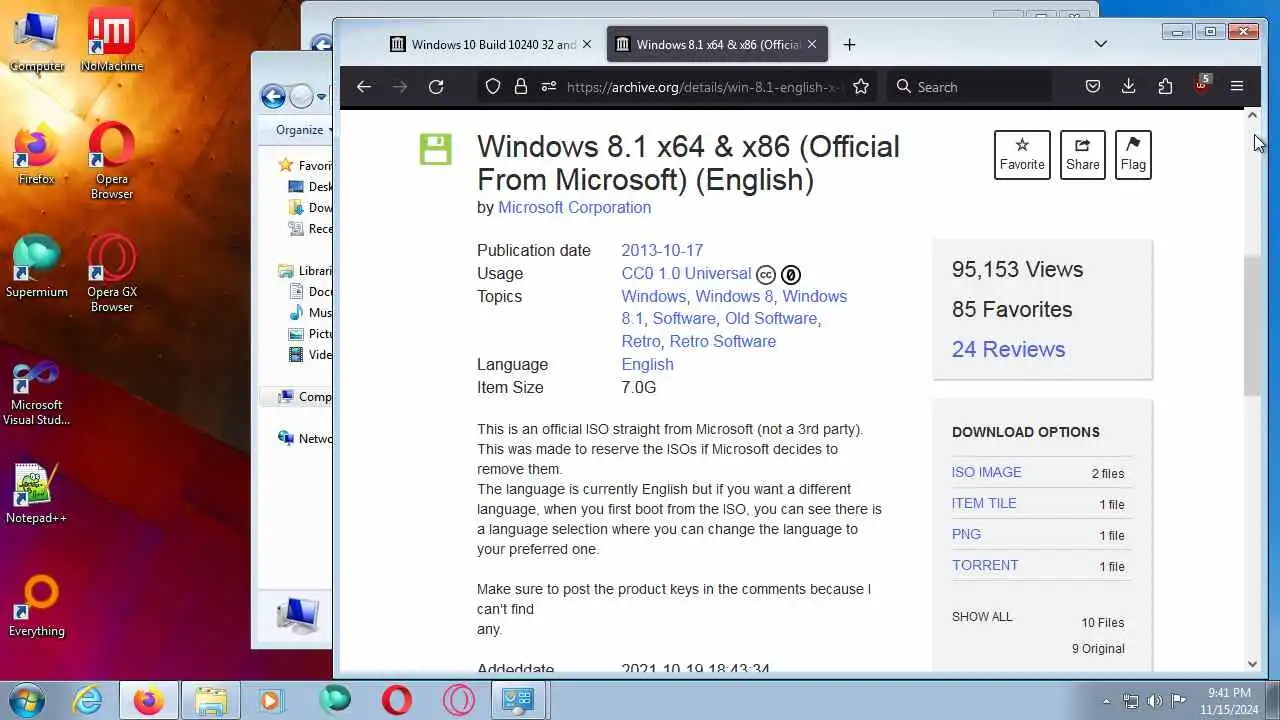1280x720 pixels.
Task: Open the Microsoft Corporation author link
Action: pos(574,207)
